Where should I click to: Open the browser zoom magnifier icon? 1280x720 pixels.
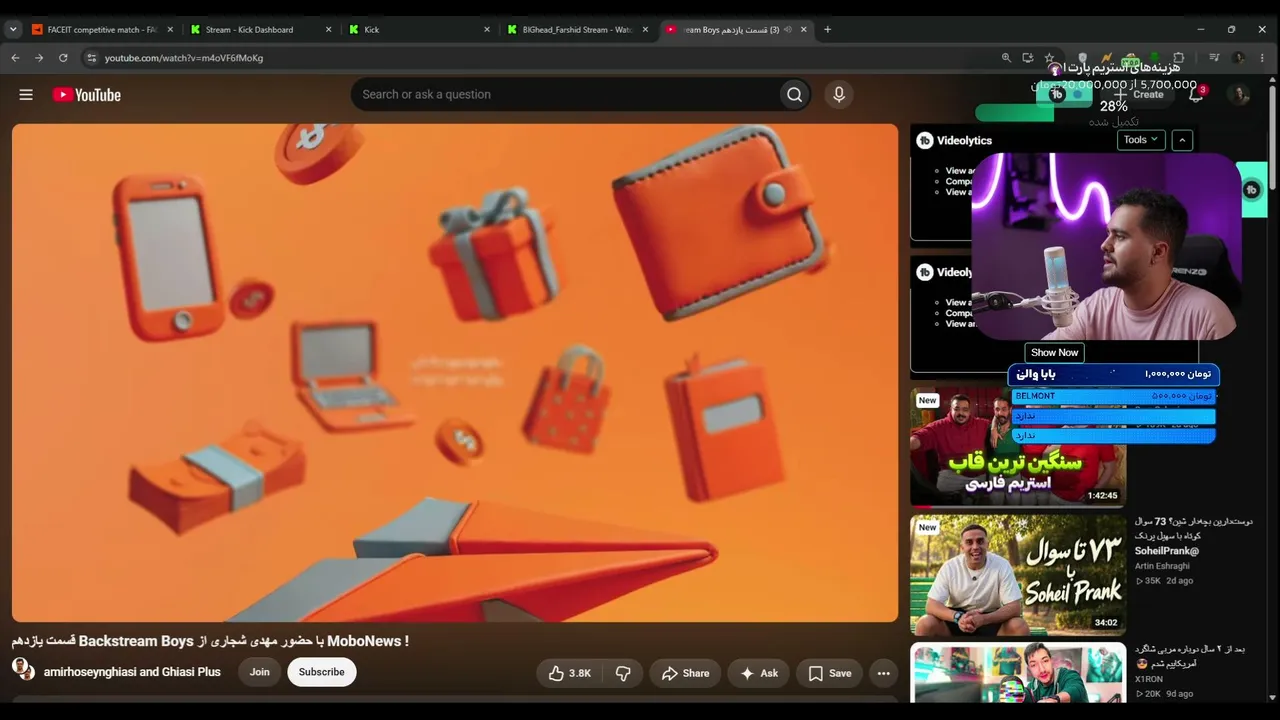(1006, 58)
